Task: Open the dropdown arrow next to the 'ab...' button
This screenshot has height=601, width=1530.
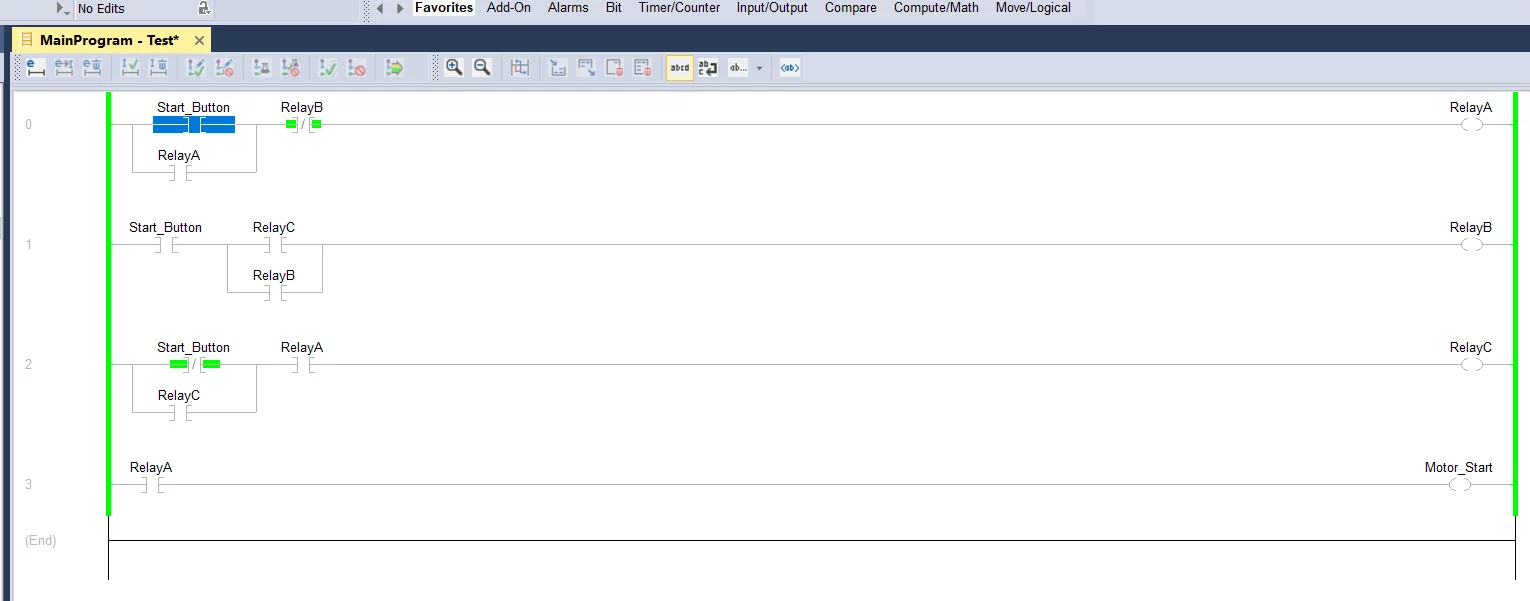Action: coord(759,68)
